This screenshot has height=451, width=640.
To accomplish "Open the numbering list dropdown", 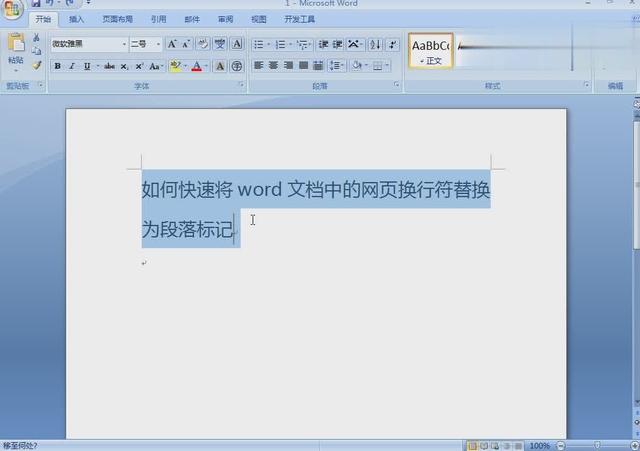I will pyautogui.click(x=290, y=44).
